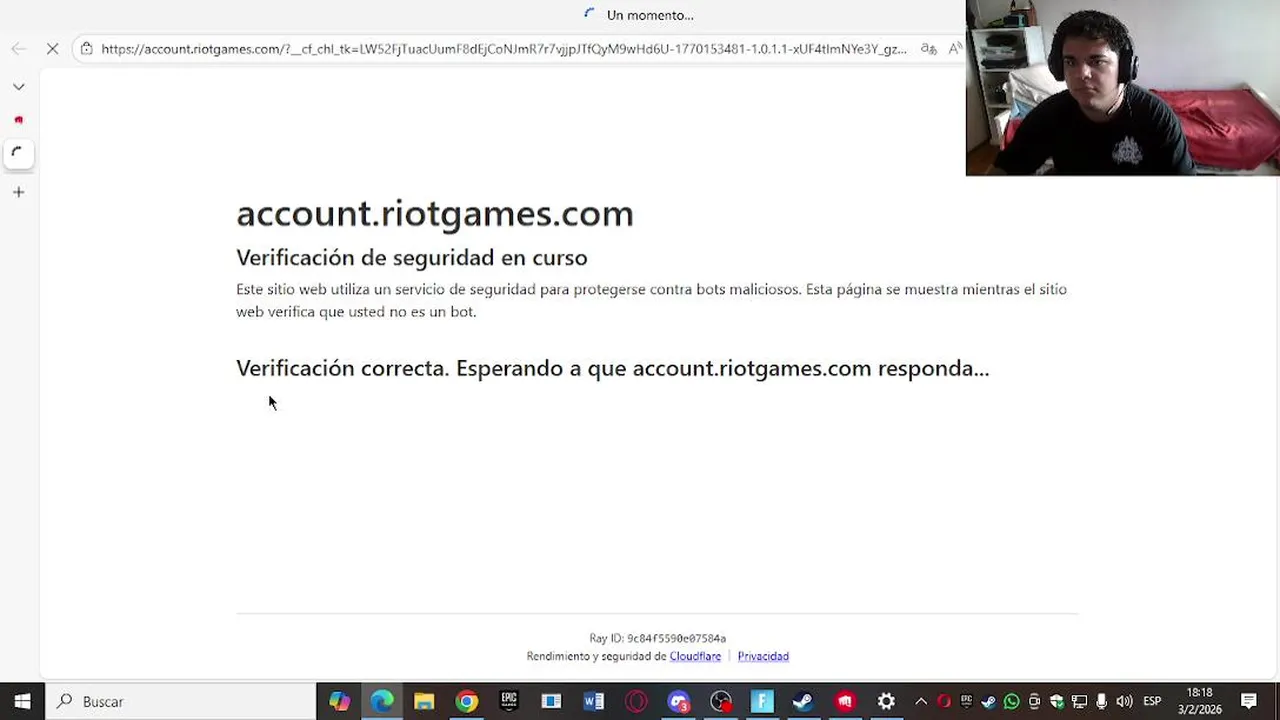Open the Windows Start menu
This screenshot has width=1280, height=720.
(22, 701)
